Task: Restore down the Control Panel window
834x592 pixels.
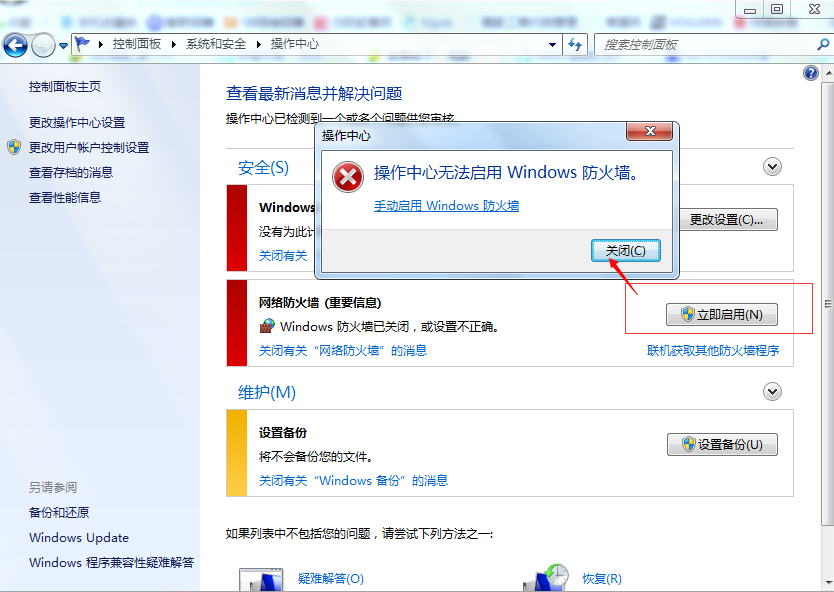Action: click(x=777, y=9)
